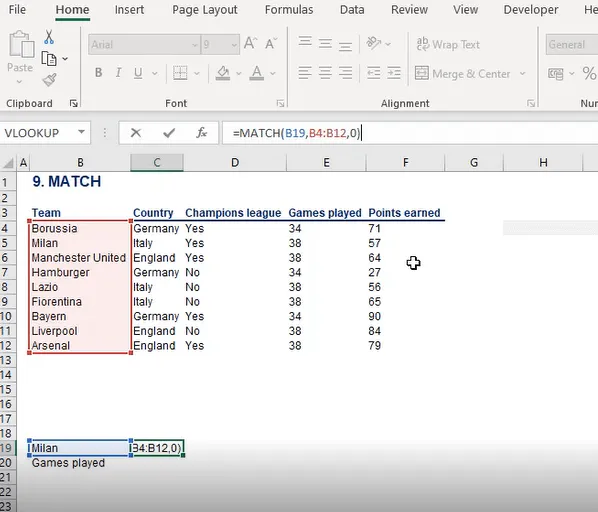The image size is (598, 512).
Task: Click the Points earned header cell
Action: 404,213
